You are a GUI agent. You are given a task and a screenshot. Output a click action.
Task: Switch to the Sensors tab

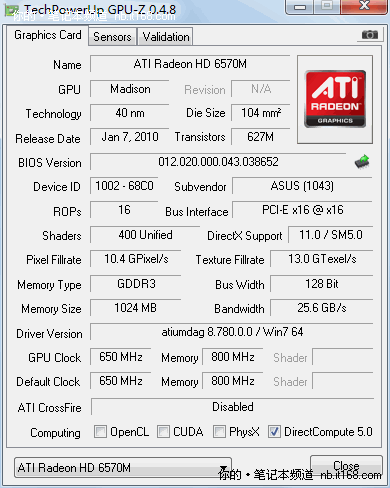(x=112, y=37)
